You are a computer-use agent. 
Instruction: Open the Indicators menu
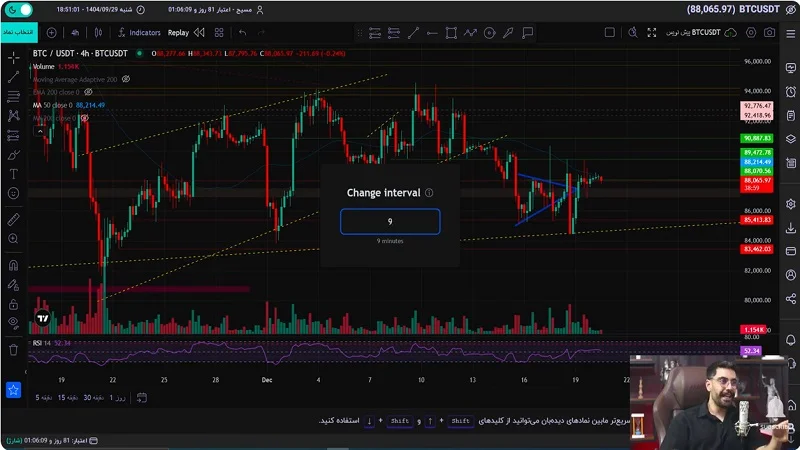click(x=150, y=32)
